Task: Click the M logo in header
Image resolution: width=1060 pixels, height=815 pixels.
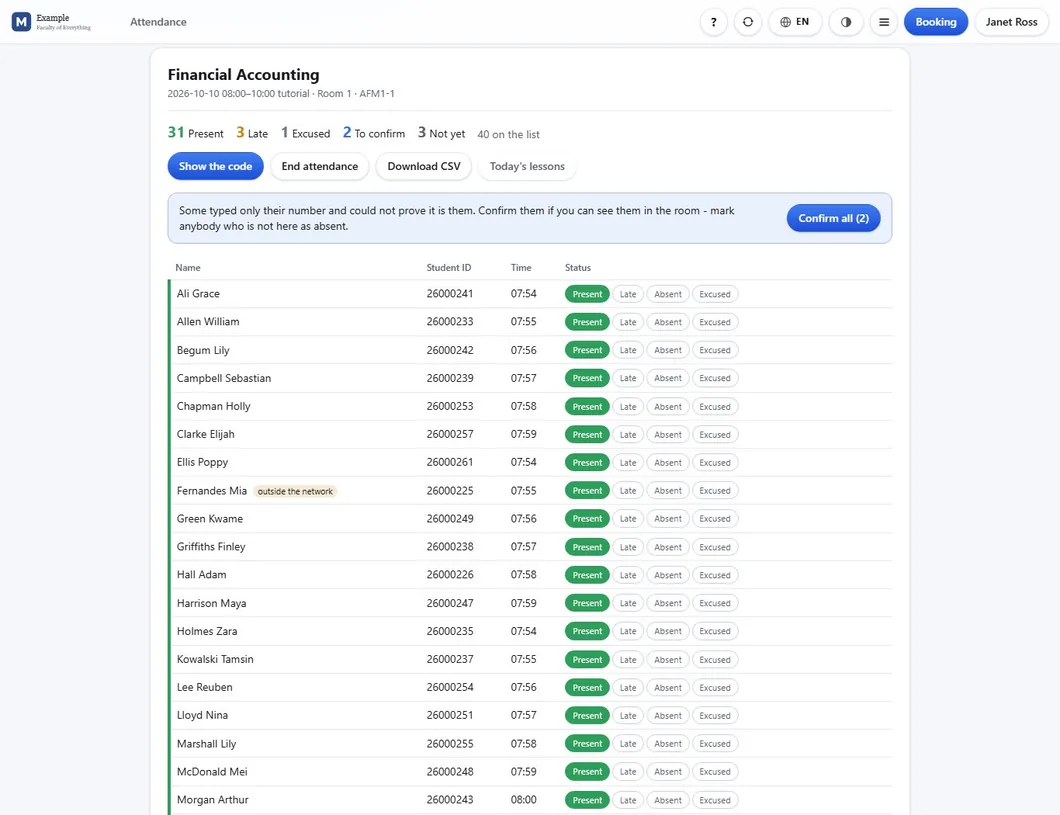Action: coord(21,22)
